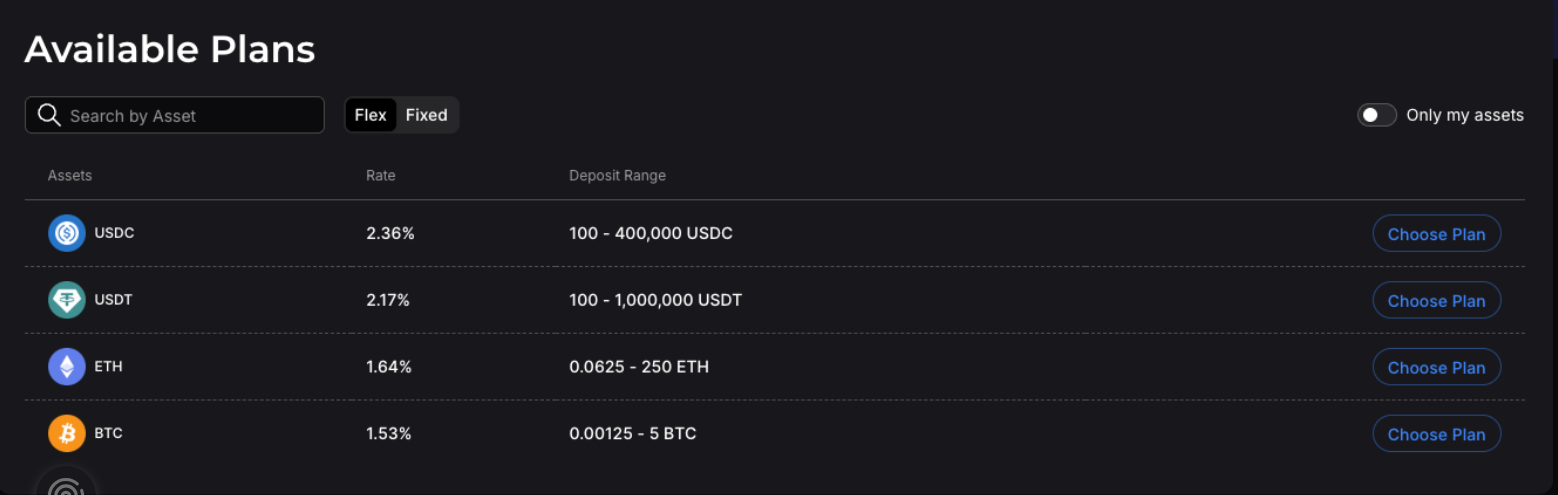The width and height of the screenshot is (1558, 495).
Task: Select the Flex plans tab
Action: pos(370,115)
